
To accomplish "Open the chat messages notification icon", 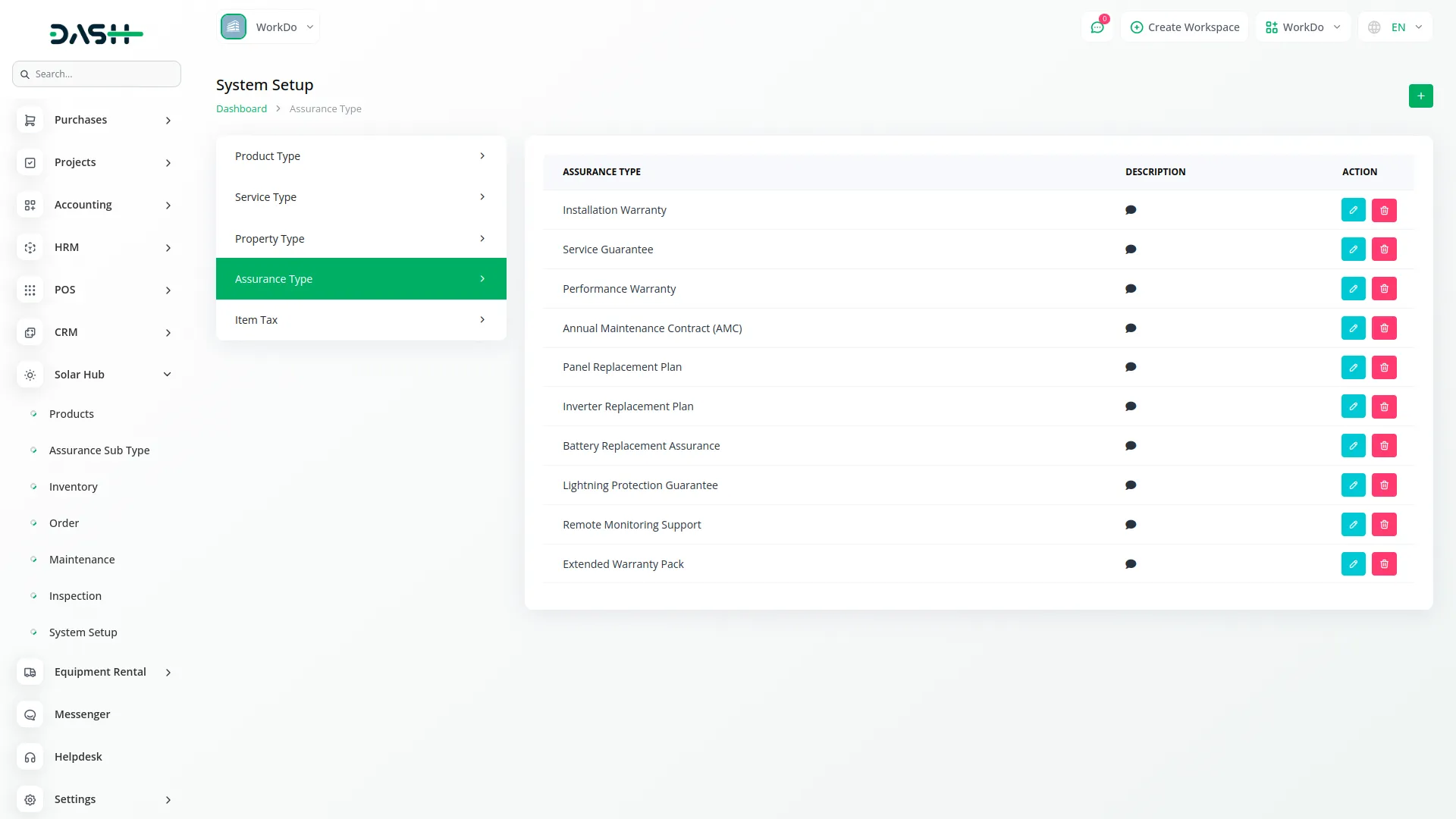I will [1097, 27].
